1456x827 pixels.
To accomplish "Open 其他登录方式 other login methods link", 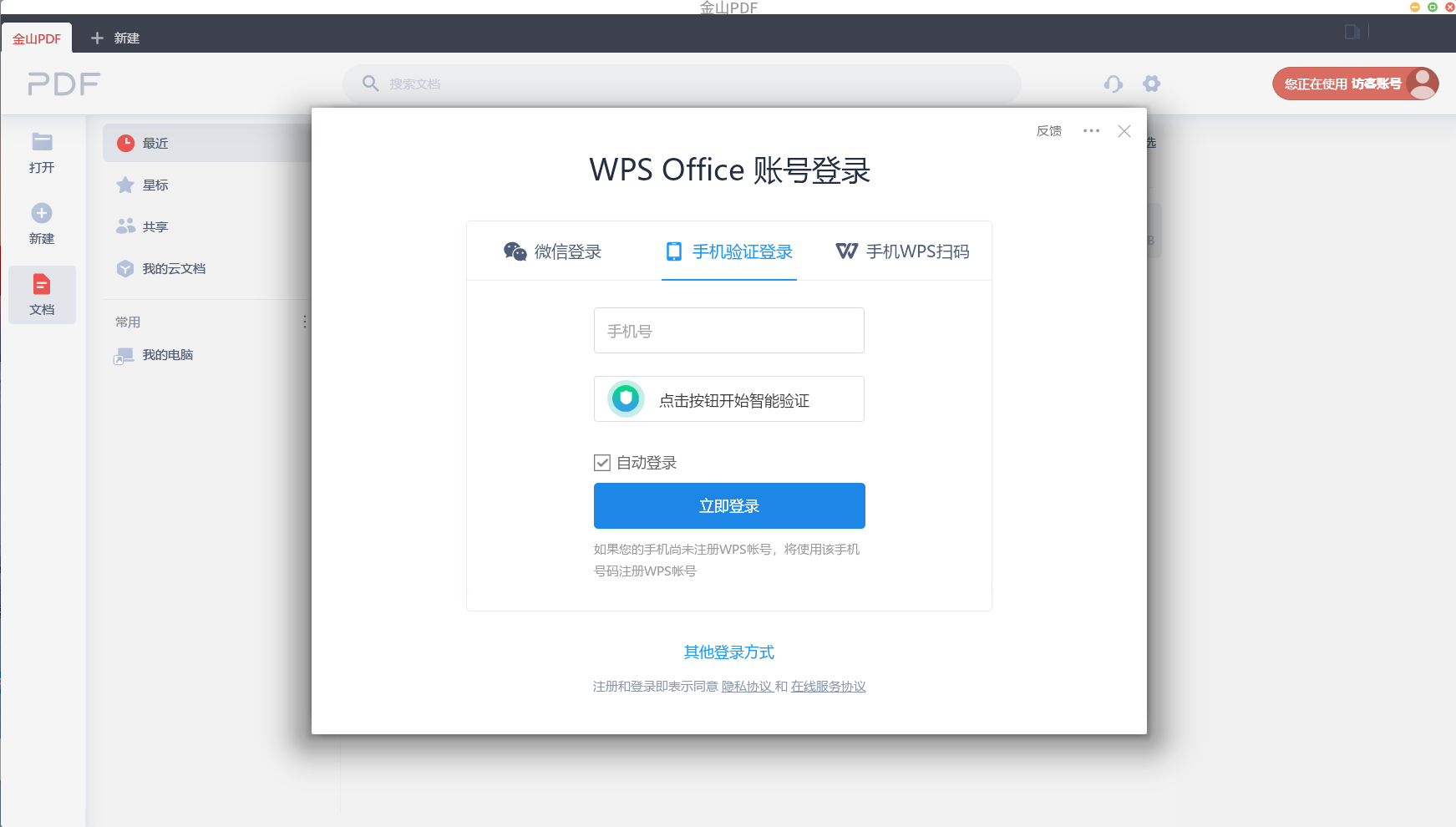I will point(728,652).
